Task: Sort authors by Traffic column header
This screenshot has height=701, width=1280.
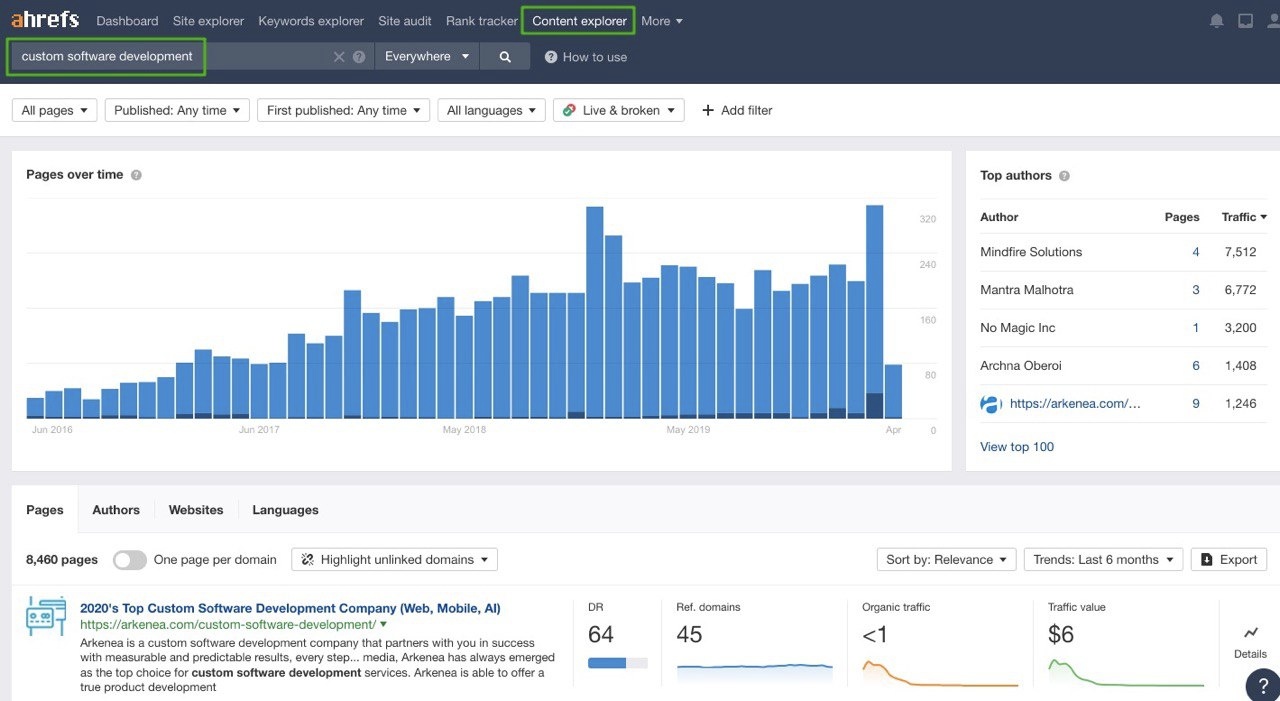Action: point(1243,217)
